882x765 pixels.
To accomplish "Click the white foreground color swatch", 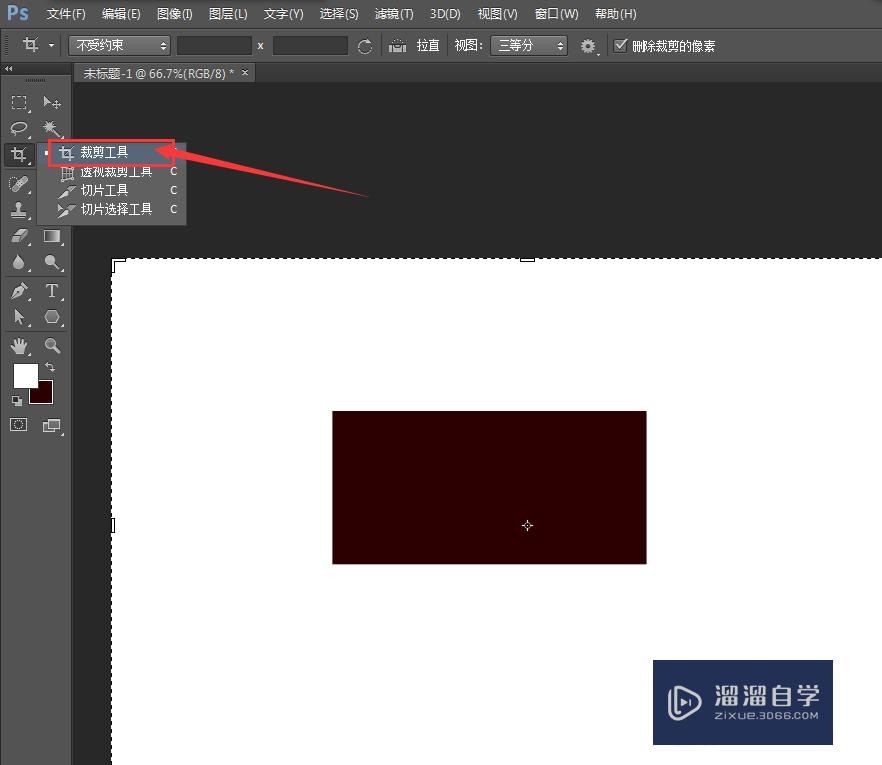I will [25, 376].
